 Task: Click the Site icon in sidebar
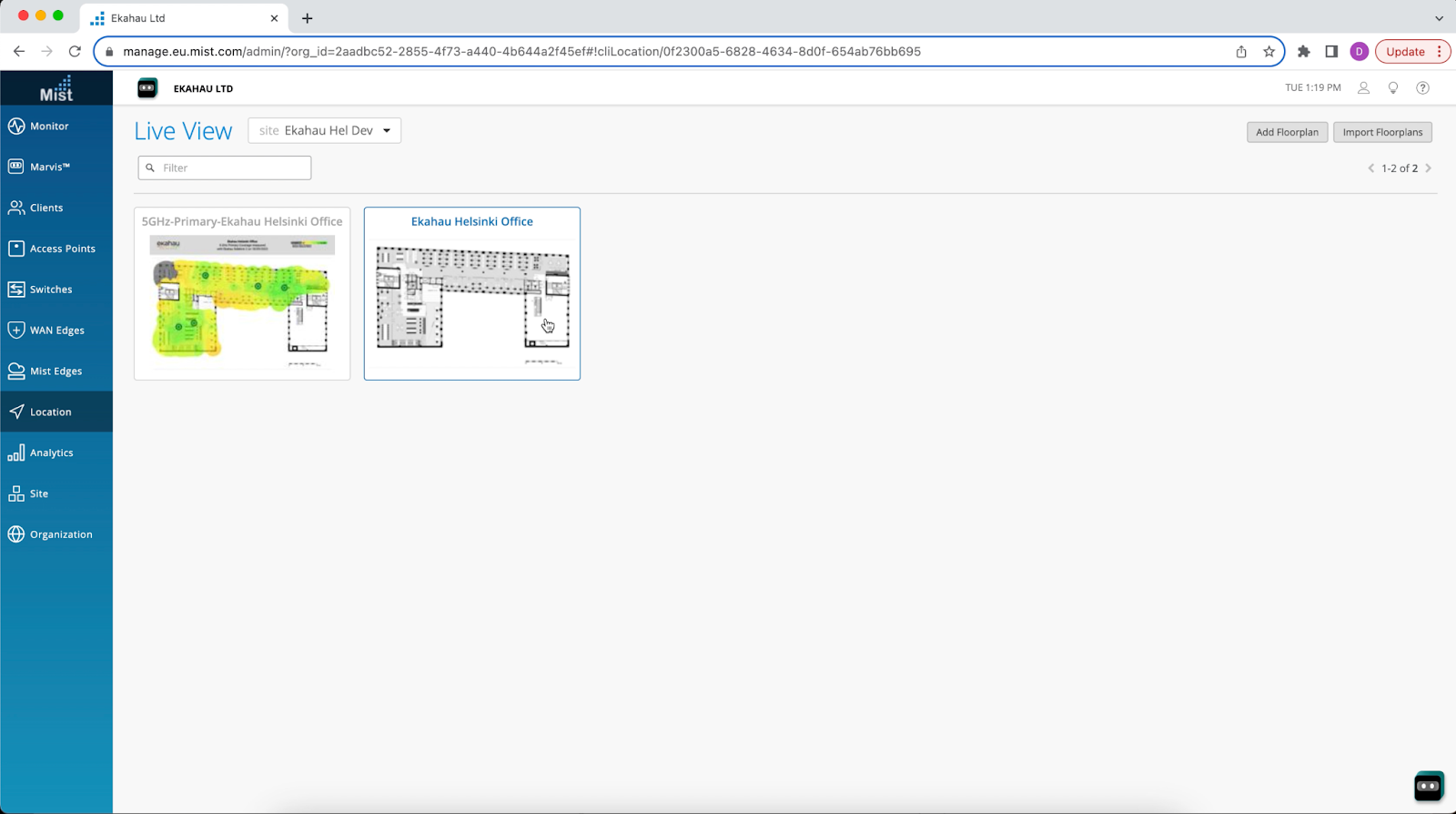tap(16, 493)
